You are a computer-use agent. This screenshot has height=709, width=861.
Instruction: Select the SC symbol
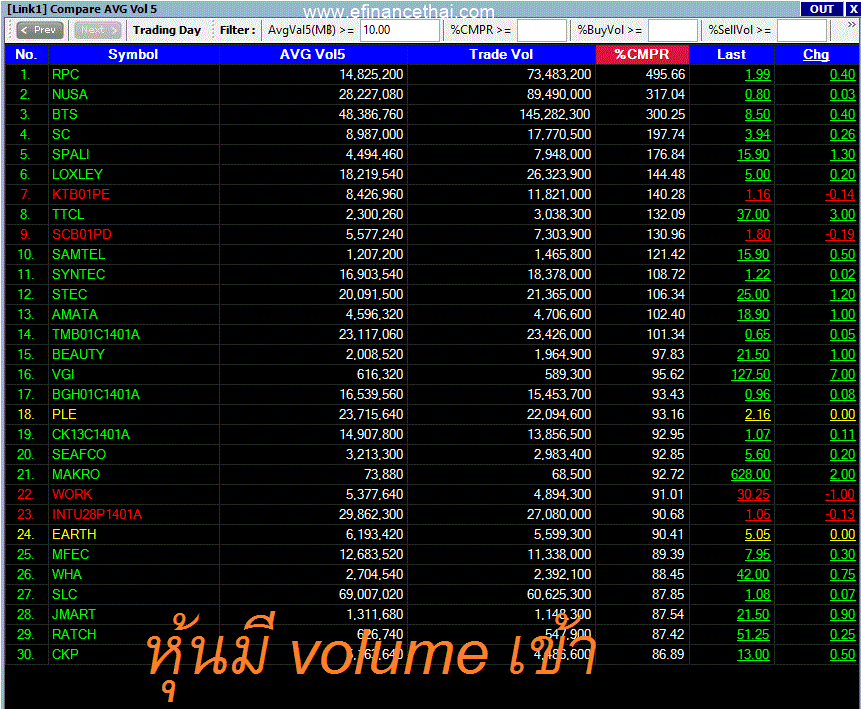click(61, 135)
